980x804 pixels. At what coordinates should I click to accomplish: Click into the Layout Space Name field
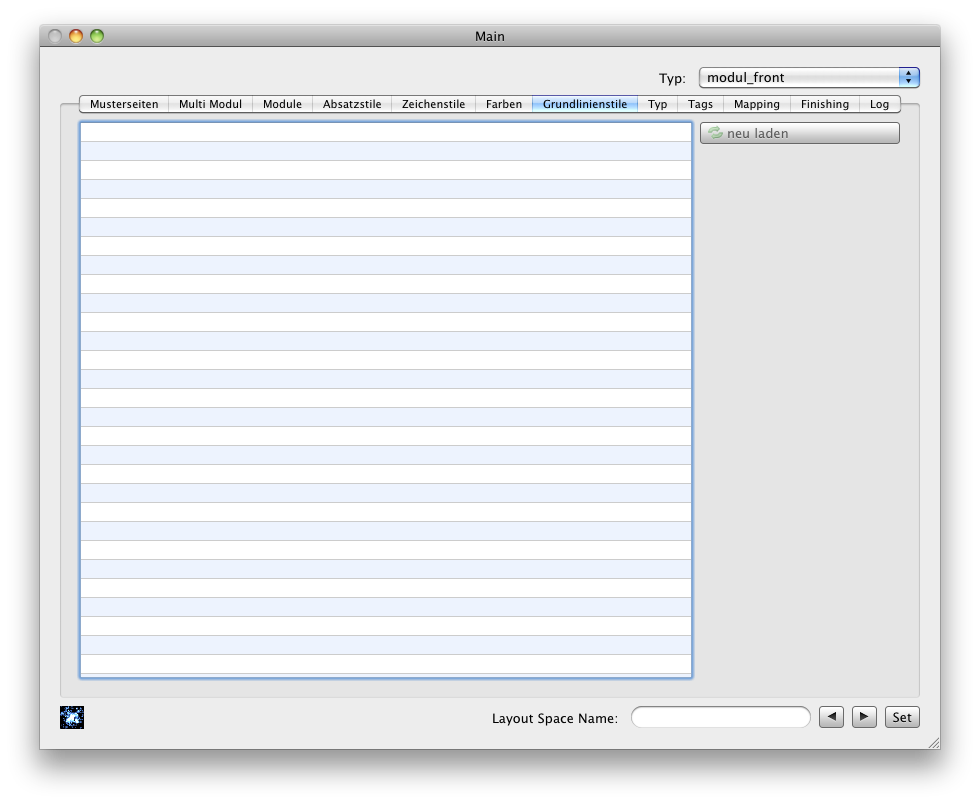coord(720,717)
